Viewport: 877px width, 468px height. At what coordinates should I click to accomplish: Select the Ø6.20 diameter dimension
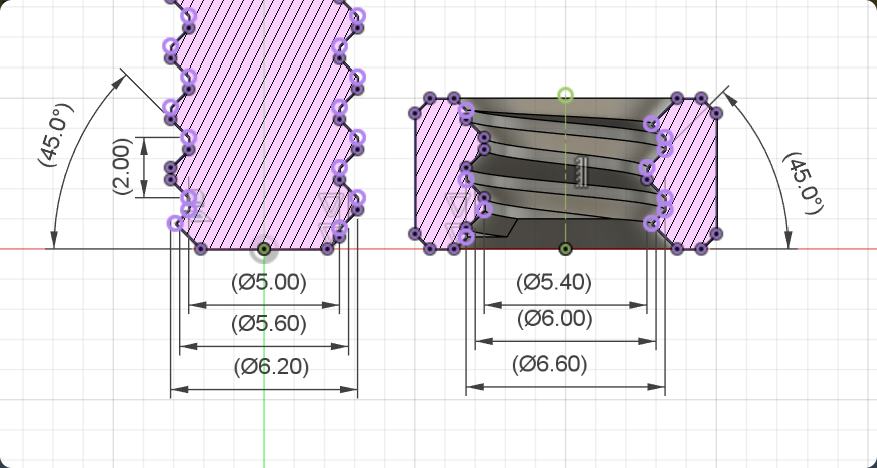click(271, 367)
